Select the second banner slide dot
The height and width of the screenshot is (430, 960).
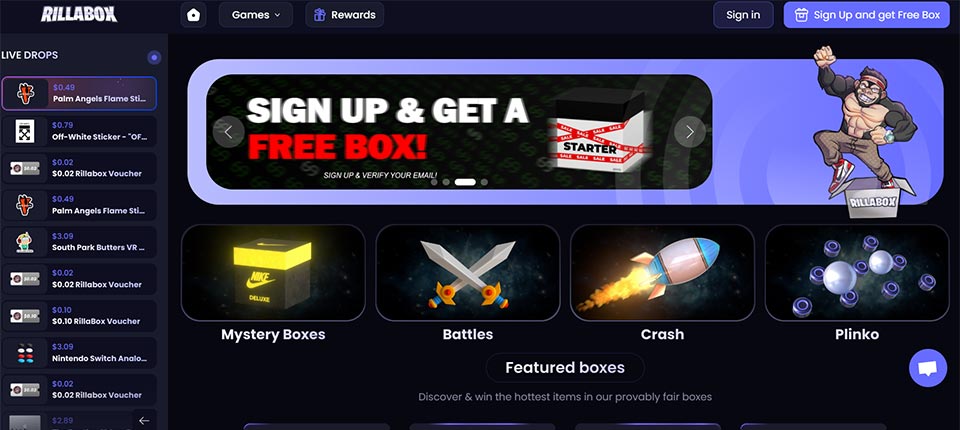coord(446,182)
